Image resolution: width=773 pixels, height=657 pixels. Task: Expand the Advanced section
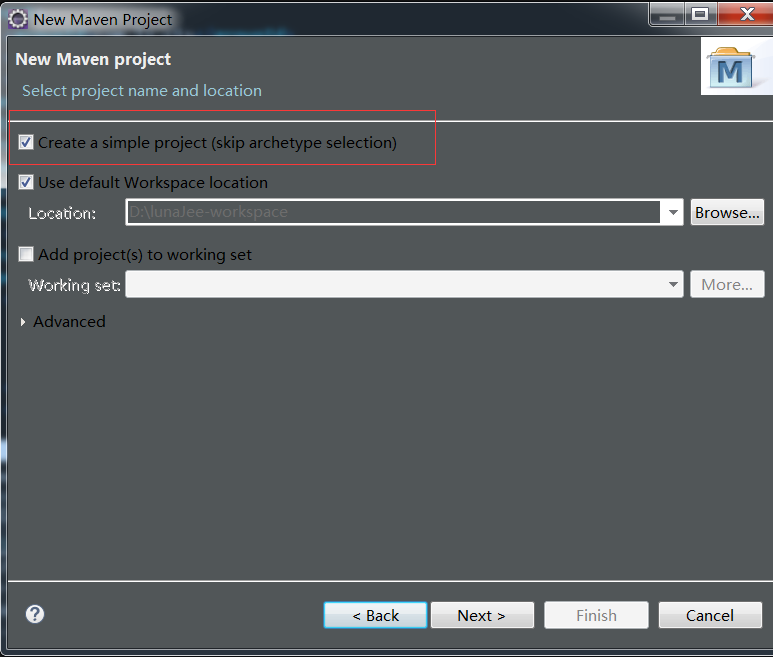click(x=23, y=322)
